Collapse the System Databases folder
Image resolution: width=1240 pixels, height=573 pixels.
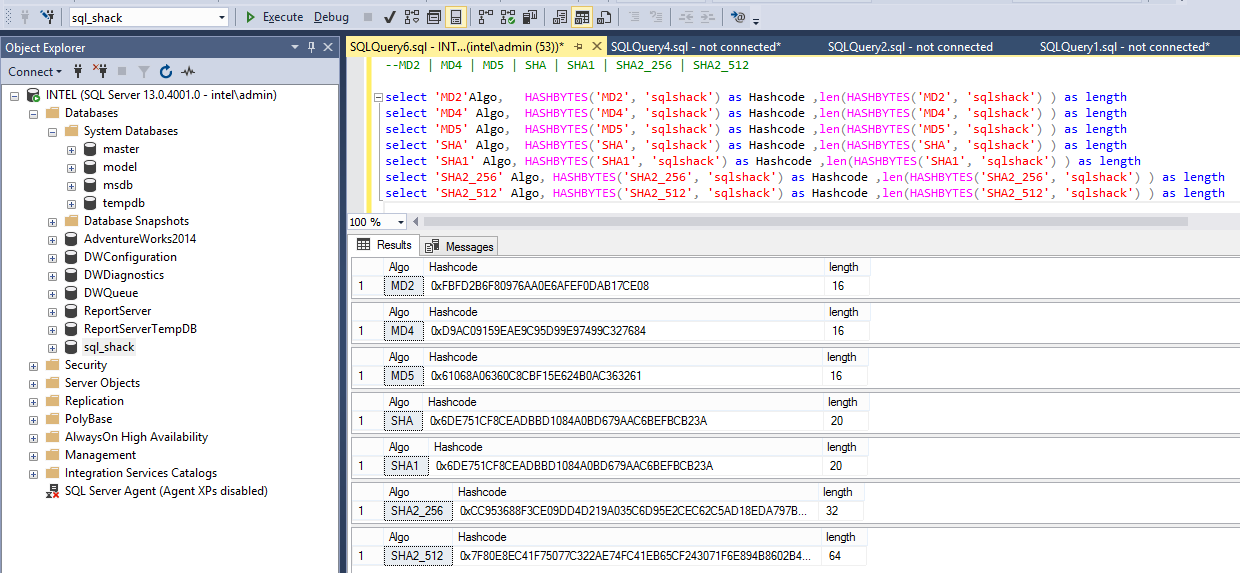[52, 131]
